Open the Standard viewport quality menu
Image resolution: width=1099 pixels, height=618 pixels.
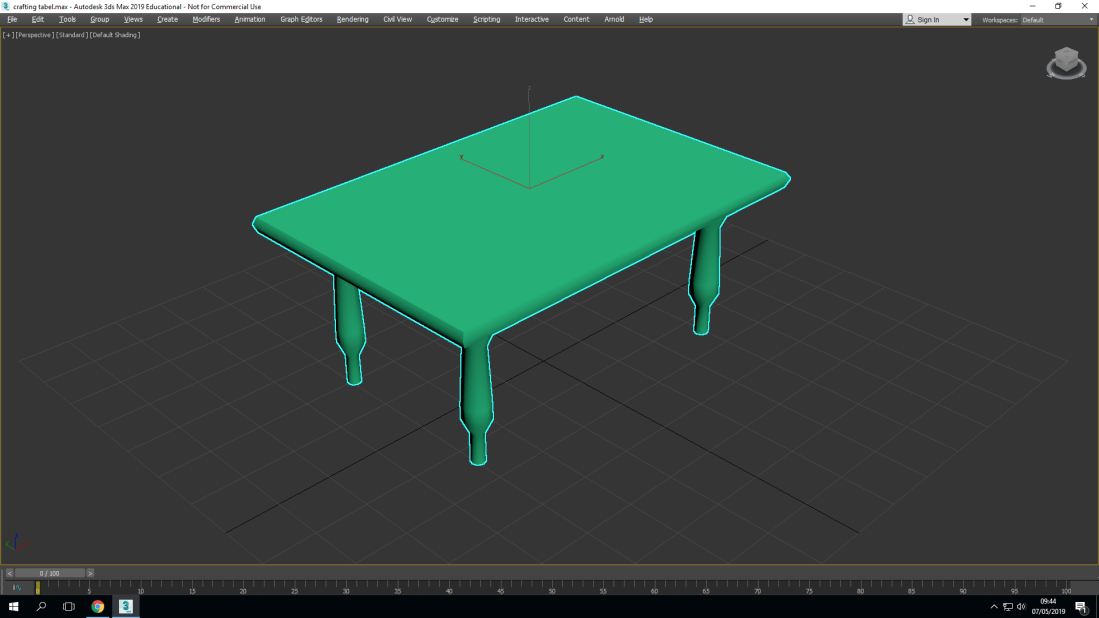pyautogui.click(x=72, y=35)
